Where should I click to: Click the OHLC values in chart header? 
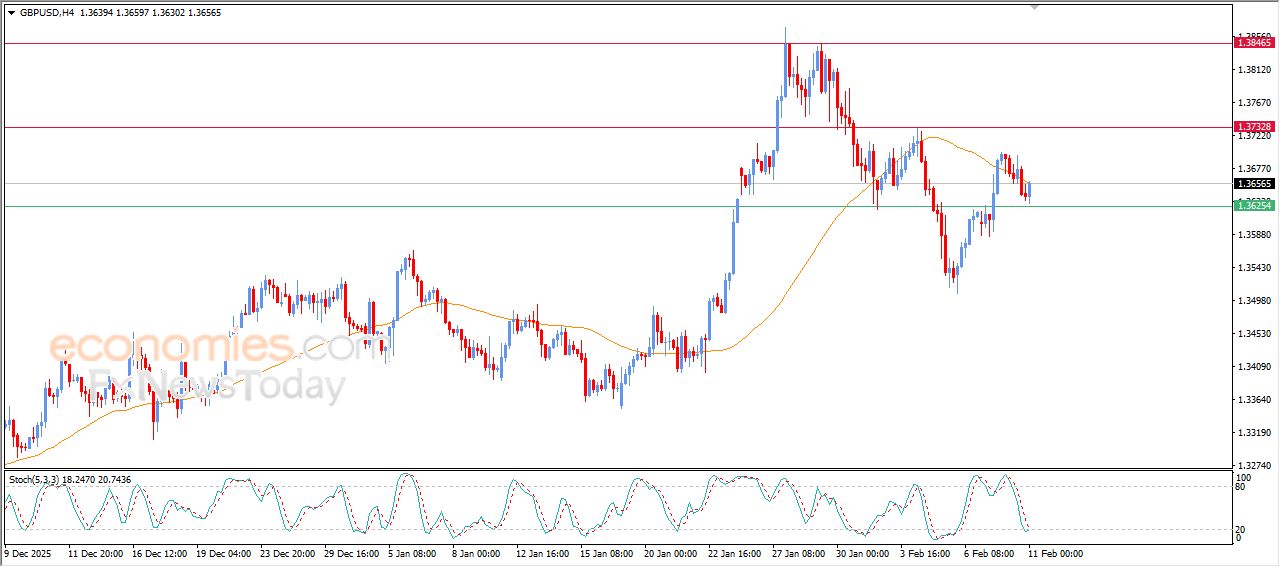[150, 13]
